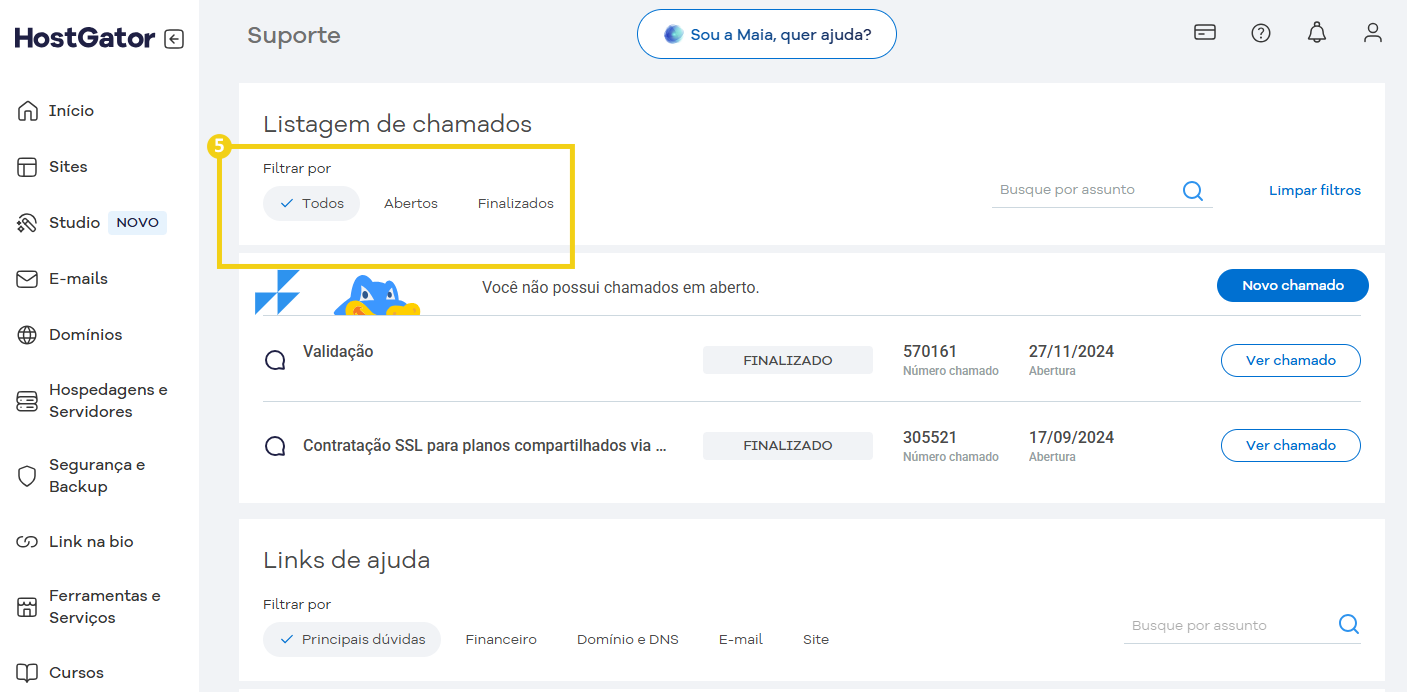
Task: Filter help links by E-mail
Action: pyautogui.click(x=741, y=639)
